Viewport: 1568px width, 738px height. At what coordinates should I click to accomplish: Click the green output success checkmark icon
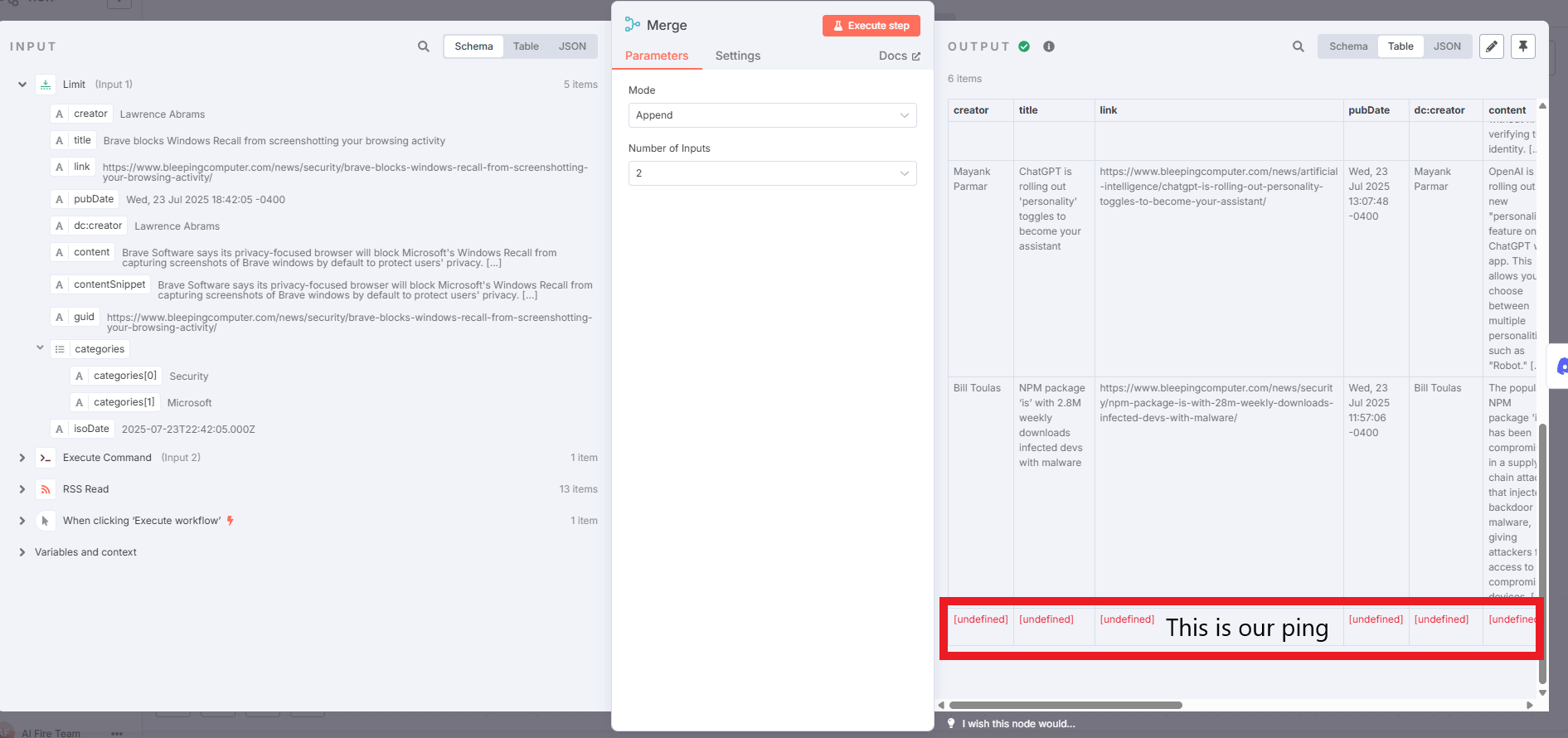[1024, 46]
